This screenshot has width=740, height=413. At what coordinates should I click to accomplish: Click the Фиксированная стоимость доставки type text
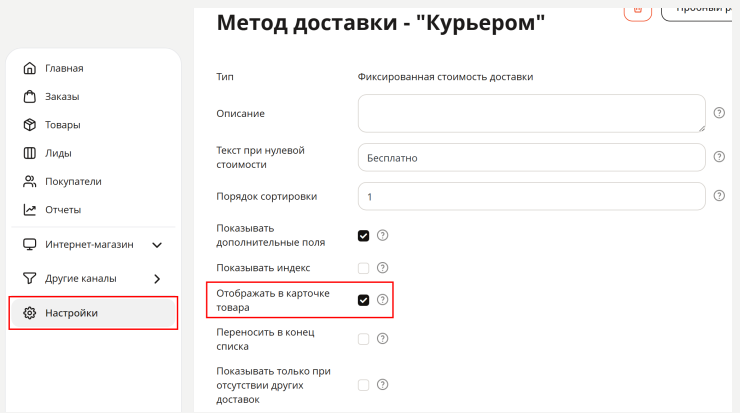point(445,76)
